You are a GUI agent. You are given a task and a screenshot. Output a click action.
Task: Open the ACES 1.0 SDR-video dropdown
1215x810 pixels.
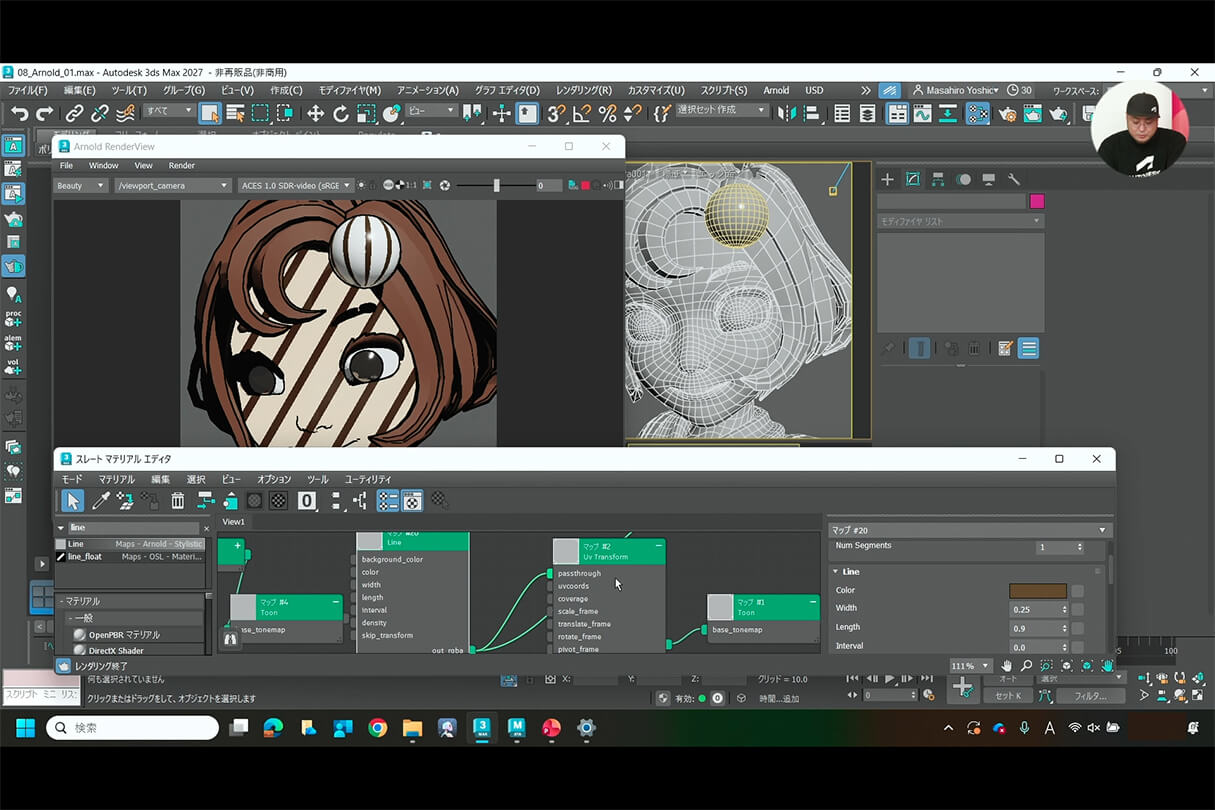(296, 185)
